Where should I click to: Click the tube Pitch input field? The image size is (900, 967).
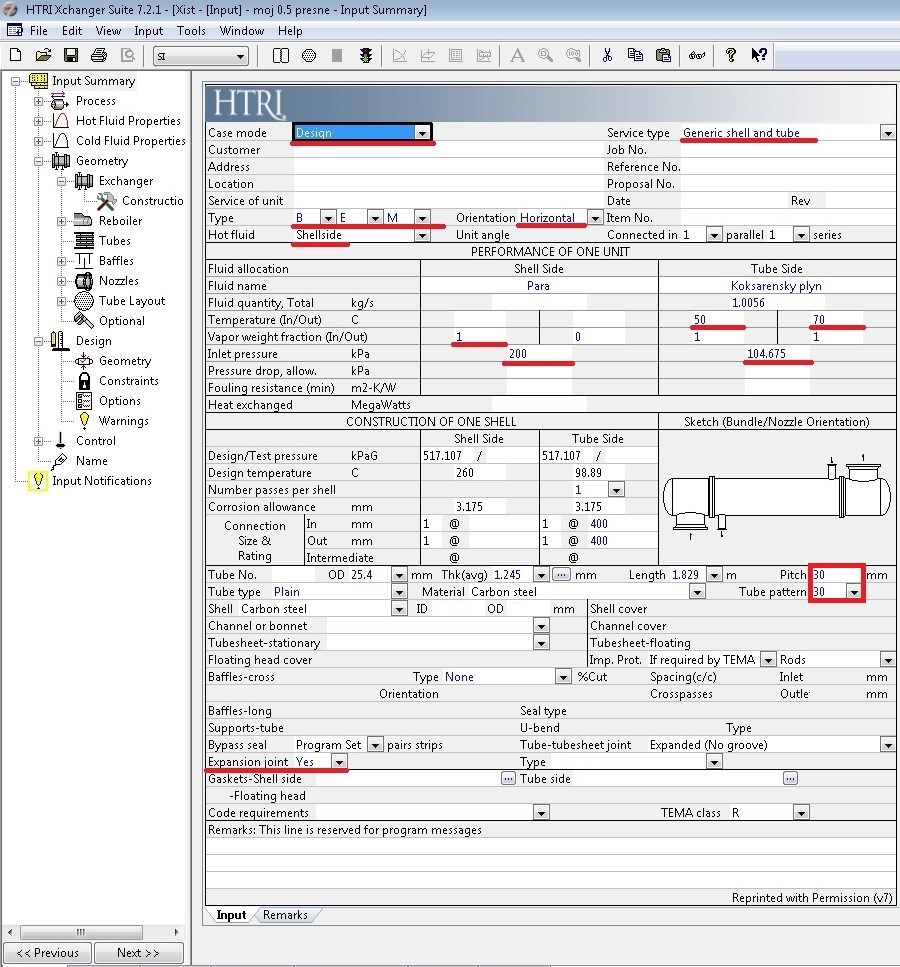pos(836,575)
